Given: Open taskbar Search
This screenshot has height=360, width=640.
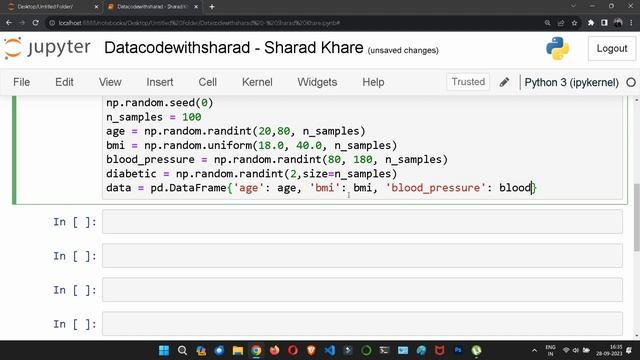Looking at the screenshot, I should click(x=182, y=350).
